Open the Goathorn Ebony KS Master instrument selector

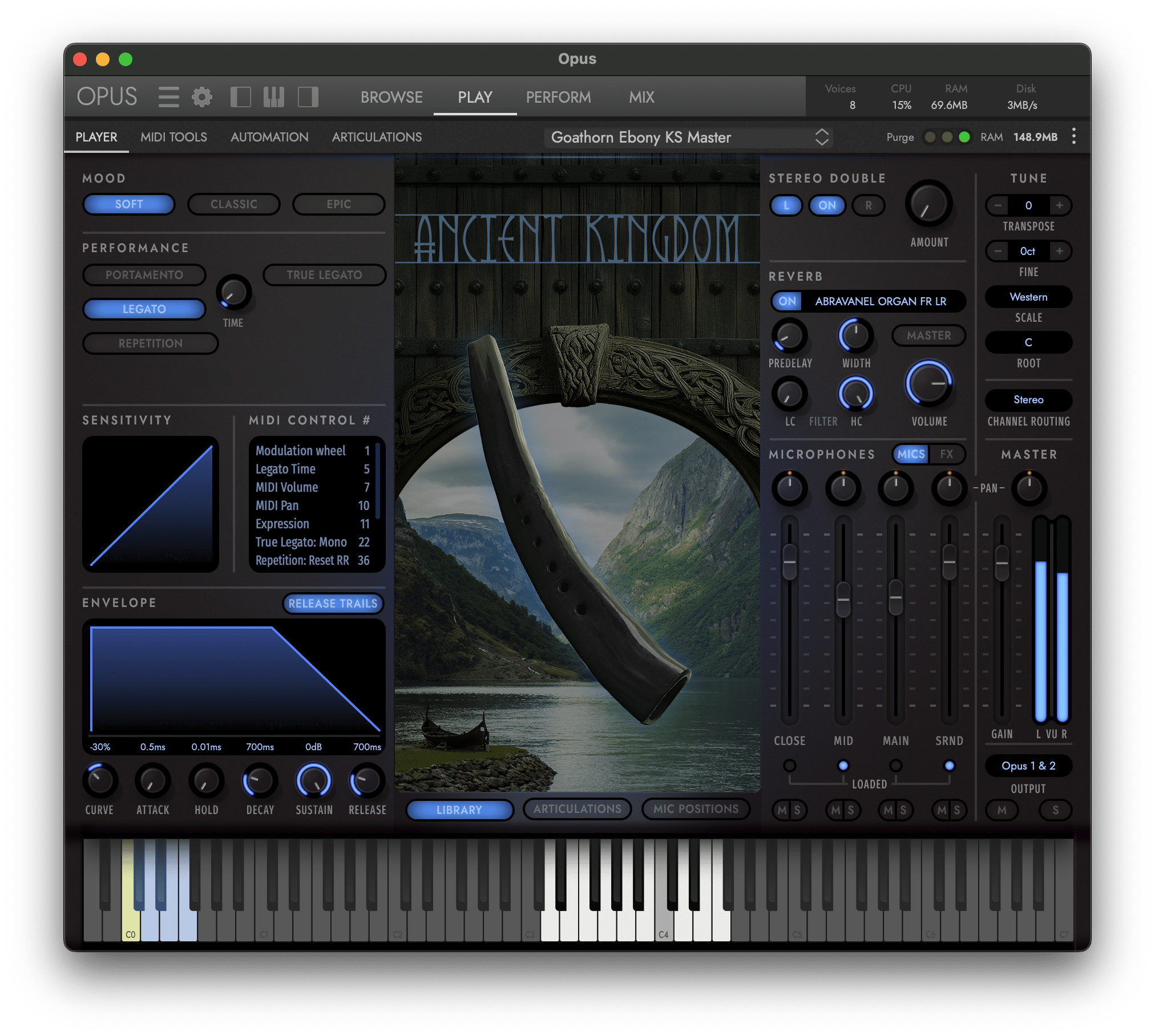coord(689,137)
